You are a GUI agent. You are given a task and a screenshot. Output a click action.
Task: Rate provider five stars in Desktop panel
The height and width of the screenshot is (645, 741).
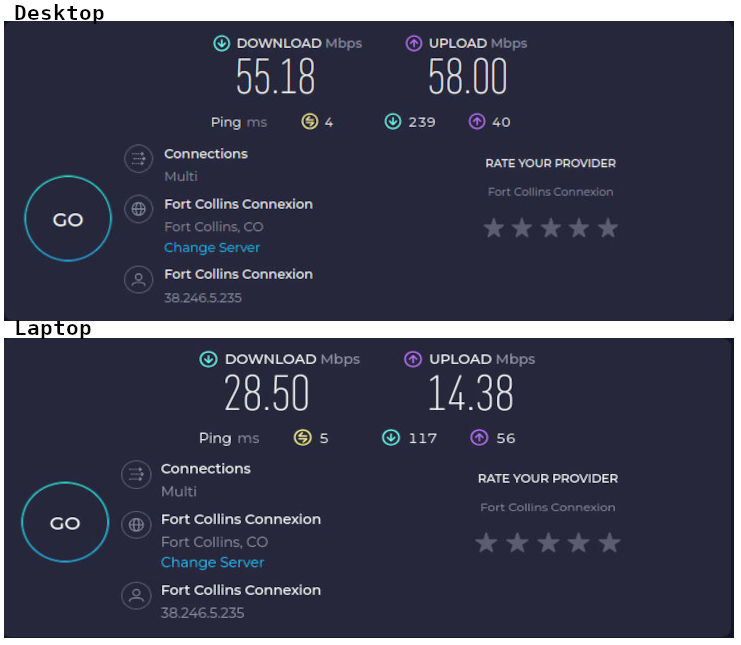(x=608, y=229)
